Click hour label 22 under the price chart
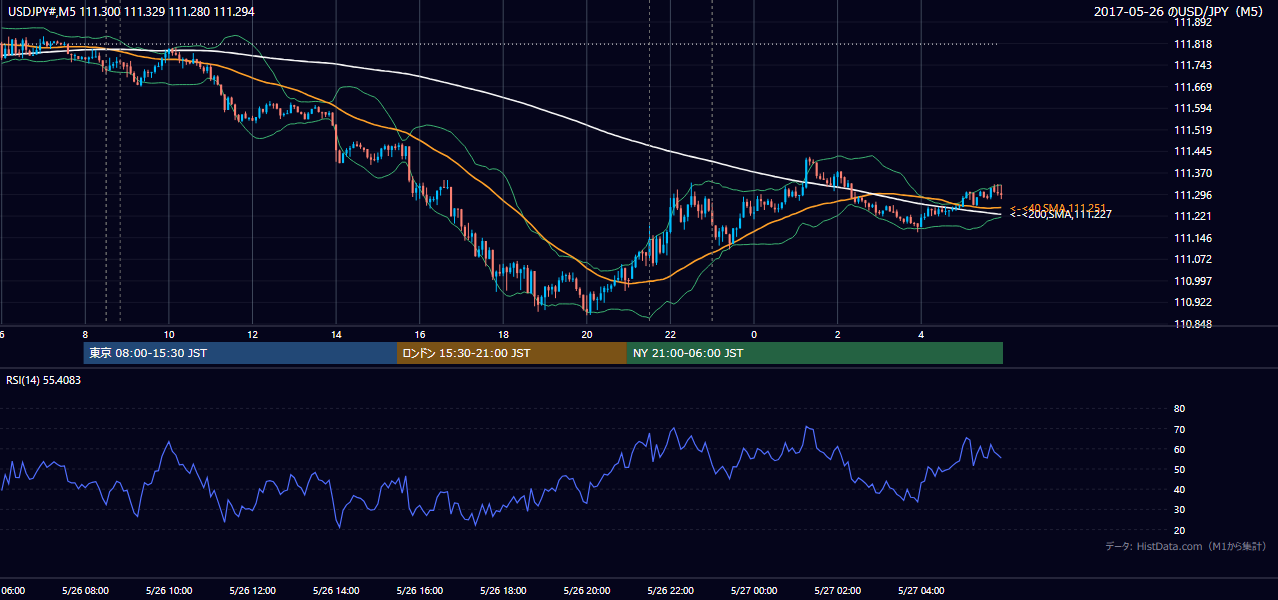This screenshot has height=600, width=1278. tap(671, 334)
